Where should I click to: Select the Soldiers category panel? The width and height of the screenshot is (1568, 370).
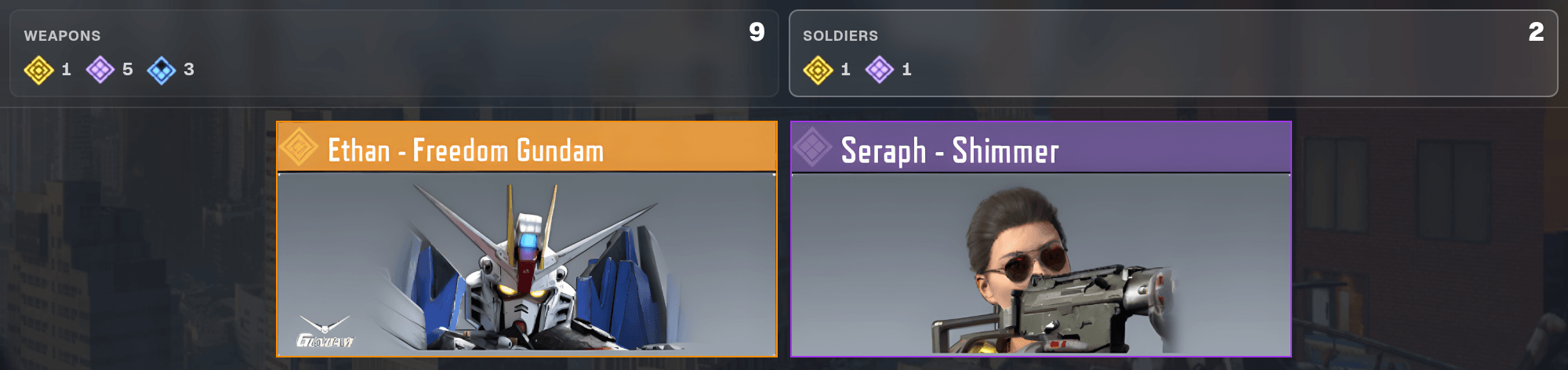coord(1173,53)
